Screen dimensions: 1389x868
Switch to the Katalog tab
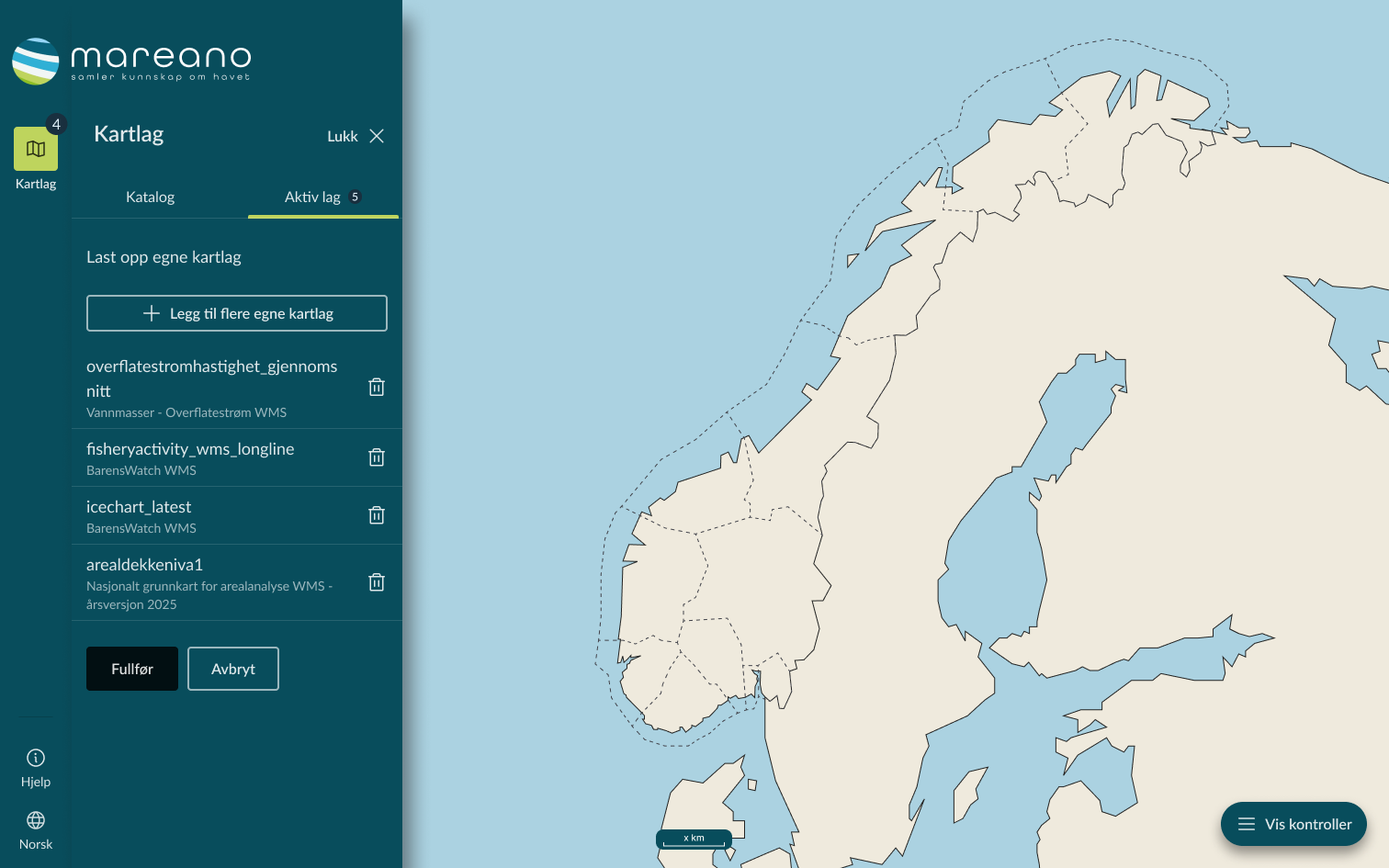click(150, 197)
